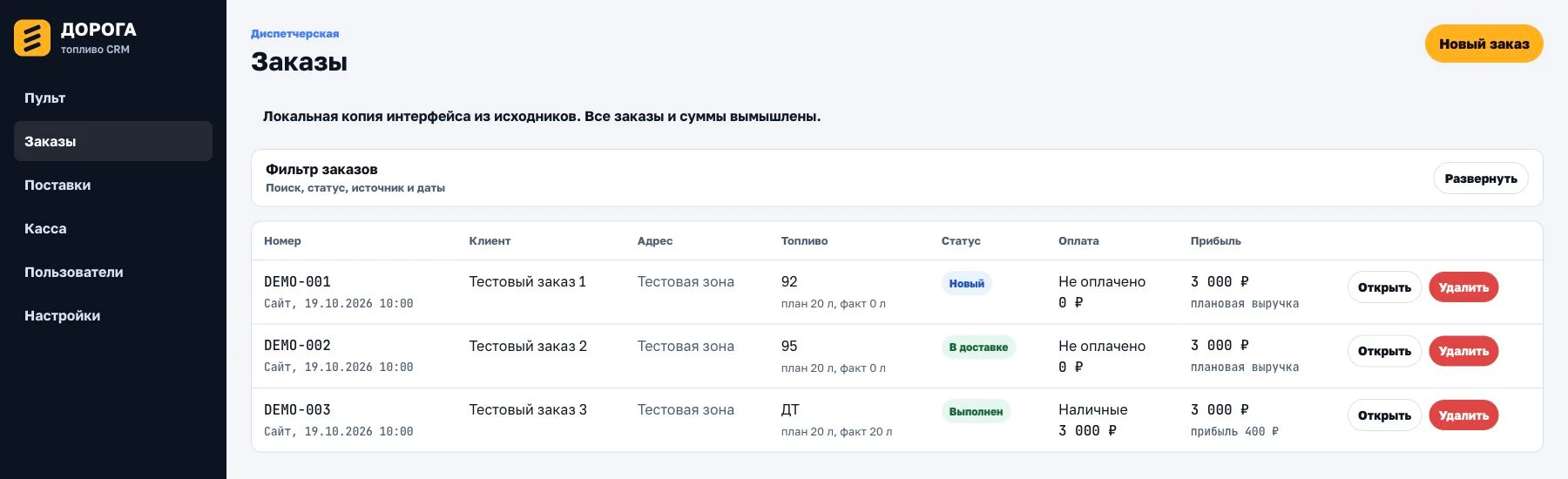Click the Диспетчерская breadcrumb label
Screen dimensions: 1568x479
pos(294,33)
